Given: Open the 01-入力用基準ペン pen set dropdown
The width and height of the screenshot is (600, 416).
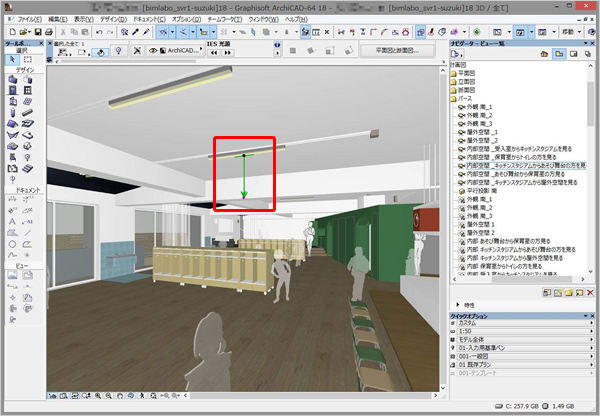Looking at the screenshot, I should pyautogui.click(x=524, y=348).
